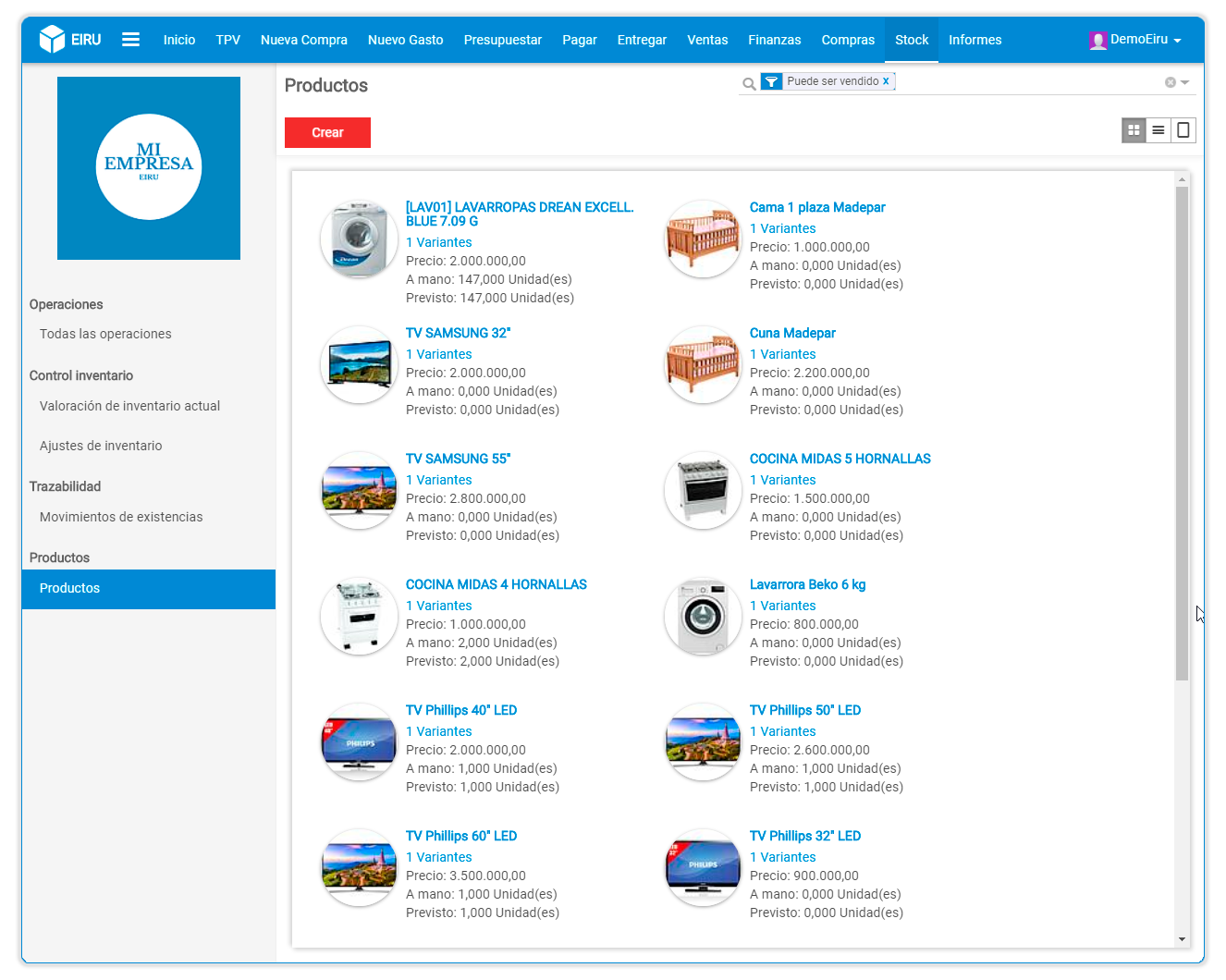Click the scrollbar up arrow
1226x980 pixels.
click(x=1182, y=178)
